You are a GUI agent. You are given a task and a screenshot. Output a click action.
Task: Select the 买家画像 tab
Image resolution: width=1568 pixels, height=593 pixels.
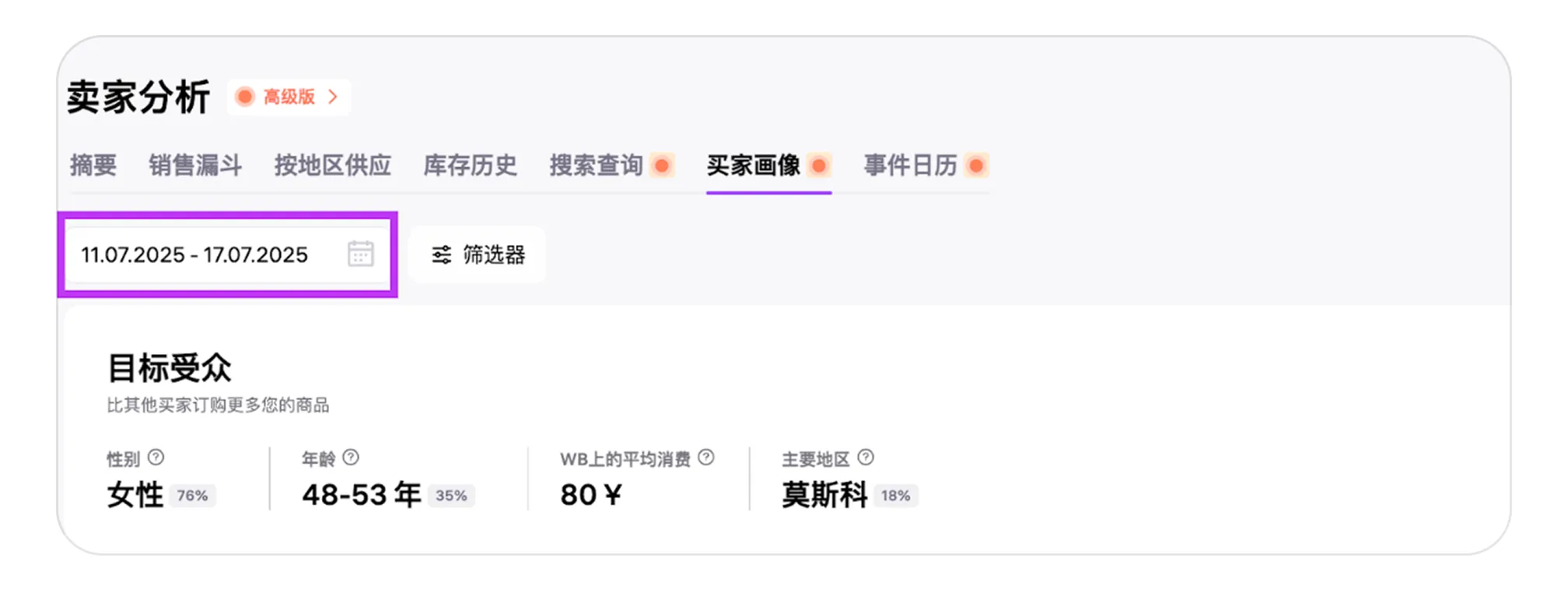tap(753, 166)
